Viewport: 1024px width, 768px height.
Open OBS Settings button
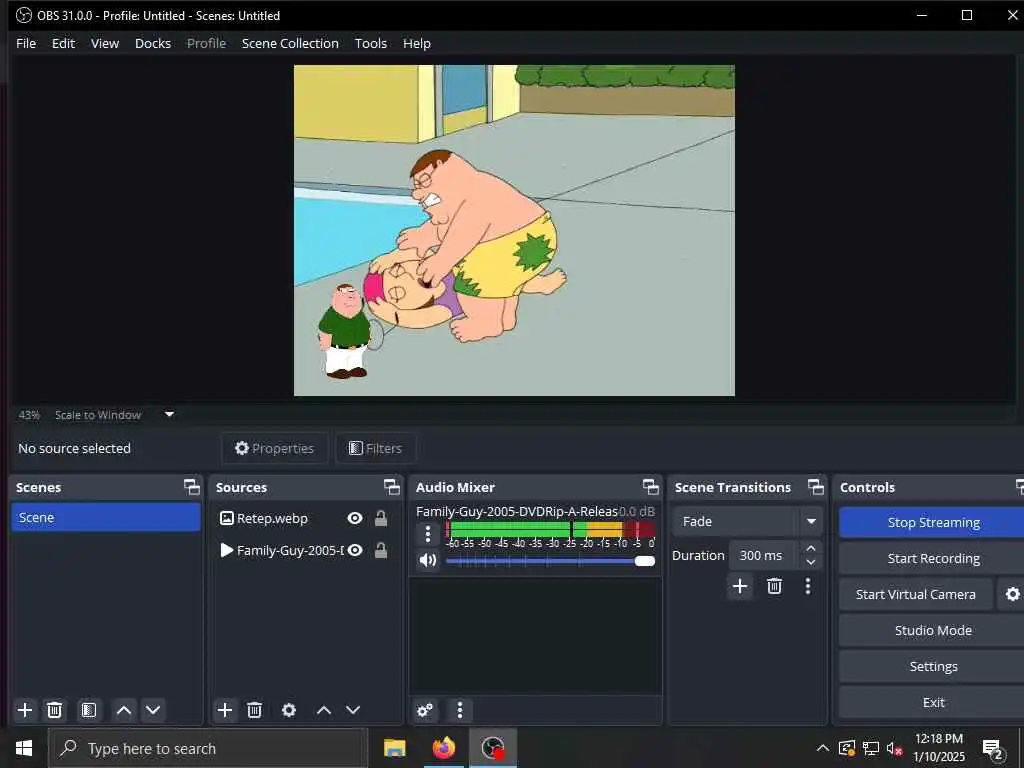point(933,666)
